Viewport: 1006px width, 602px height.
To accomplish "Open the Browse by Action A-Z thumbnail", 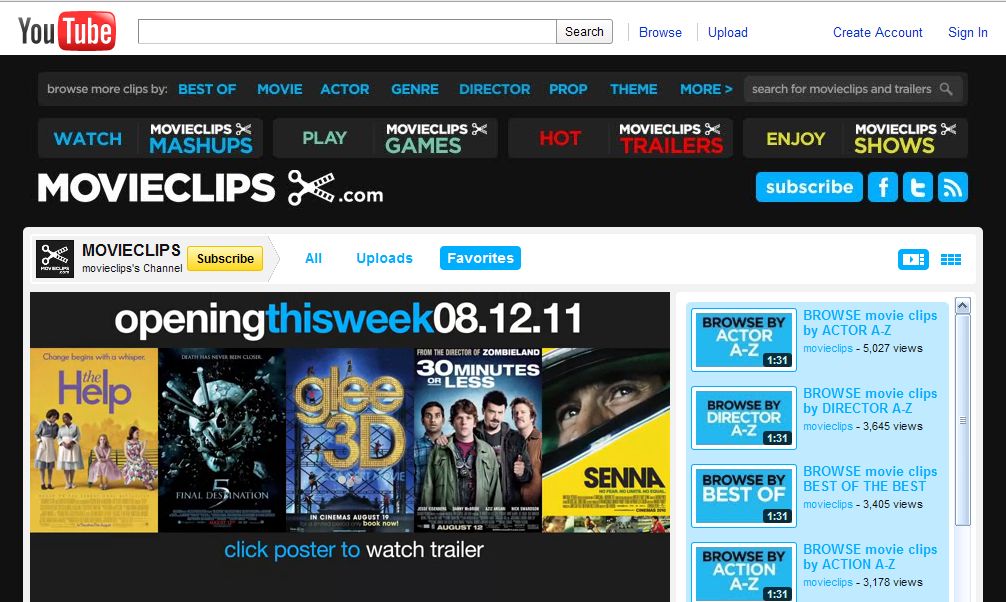I will click(x=744, y=572).
